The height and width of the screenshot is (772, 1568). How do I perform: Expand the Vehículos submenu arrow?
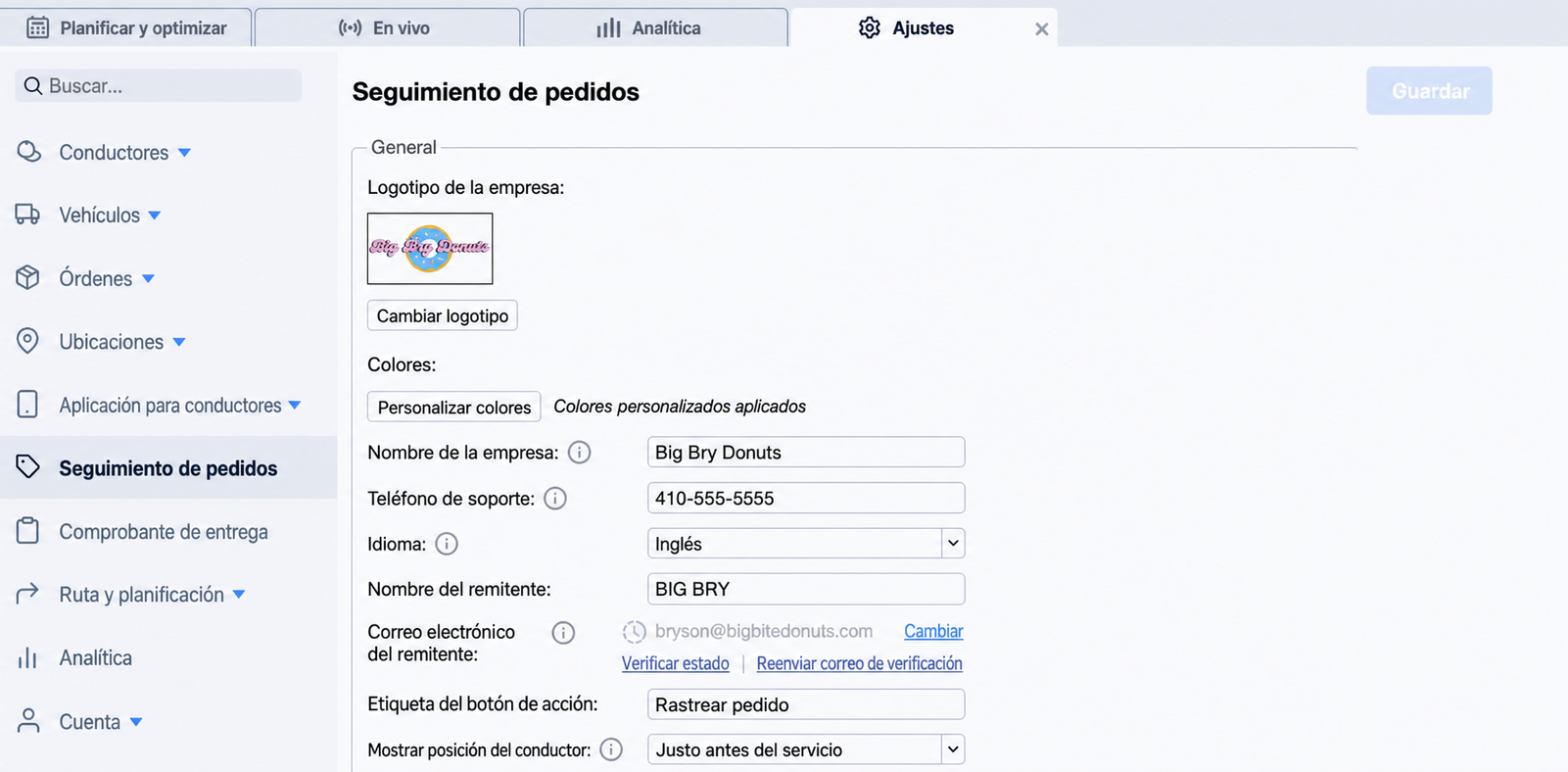155,216
